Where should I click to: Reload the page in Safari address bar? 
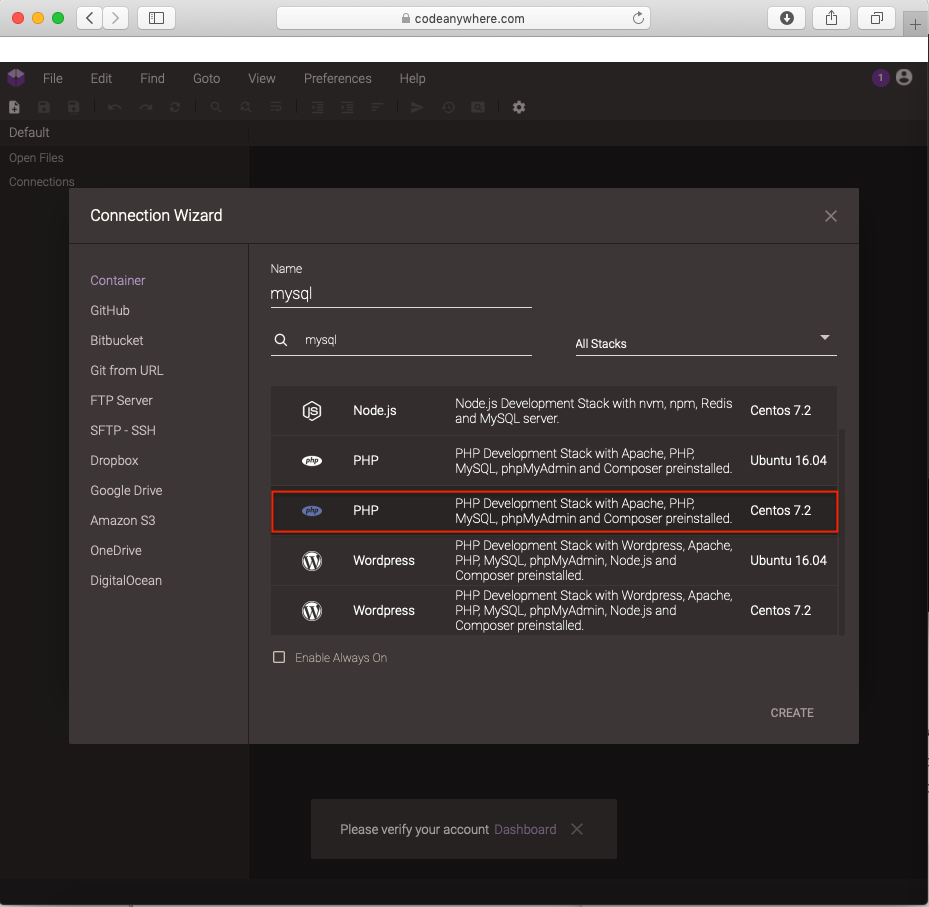(x=638, y=18)
